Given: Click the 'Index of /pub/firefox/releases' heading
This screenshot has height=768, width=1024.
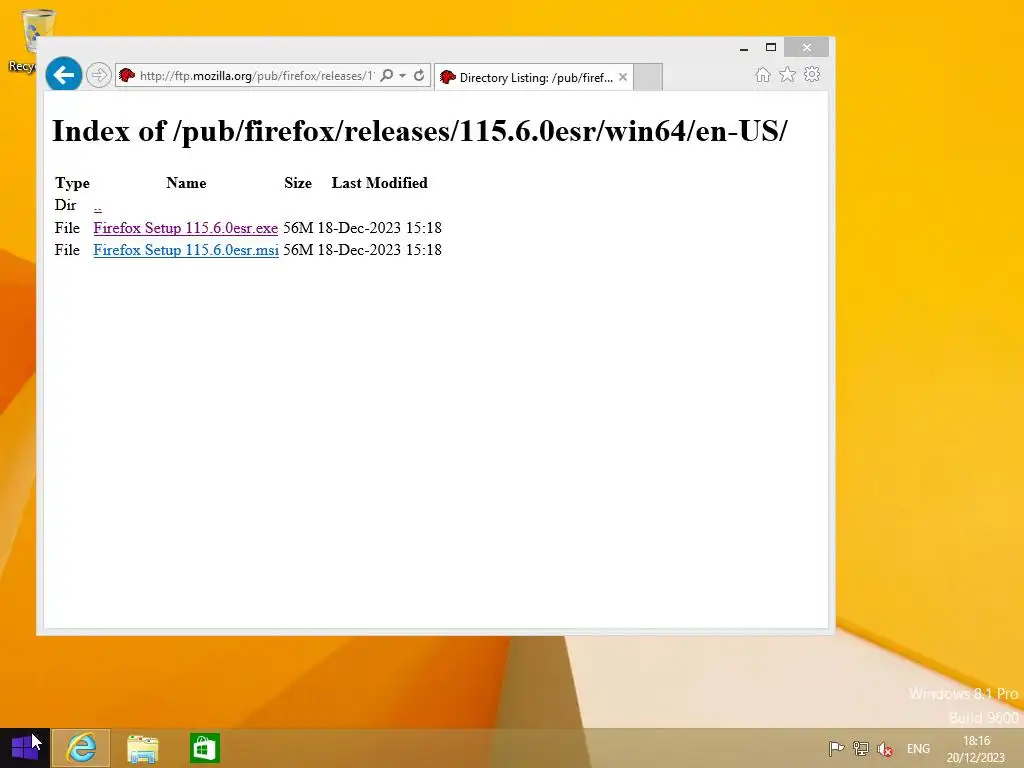Looking at the screenshot, I should (x=420, y=131).
